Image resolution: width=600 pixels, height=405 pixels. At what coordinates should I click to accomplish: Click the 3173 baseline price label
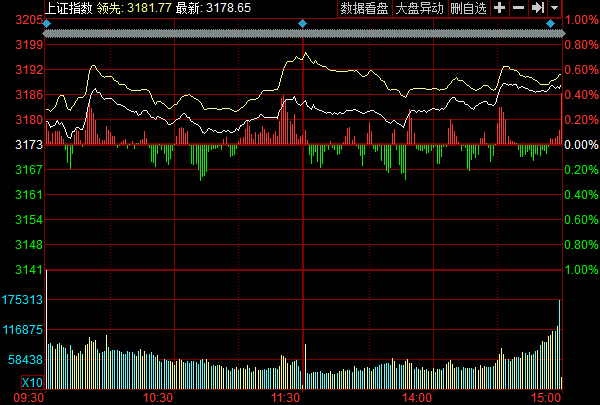pos(28,146)
